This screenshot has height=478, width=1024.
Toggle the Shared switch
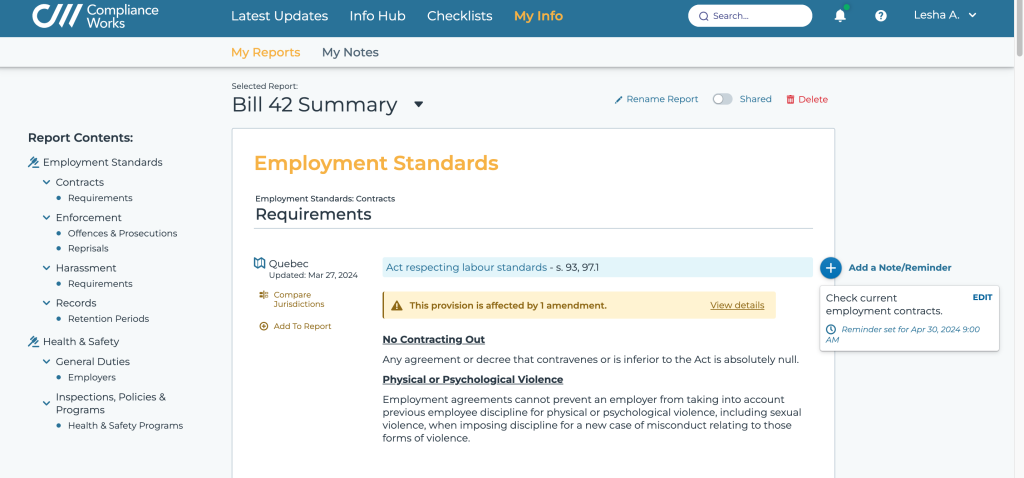(x=722, y=99)
